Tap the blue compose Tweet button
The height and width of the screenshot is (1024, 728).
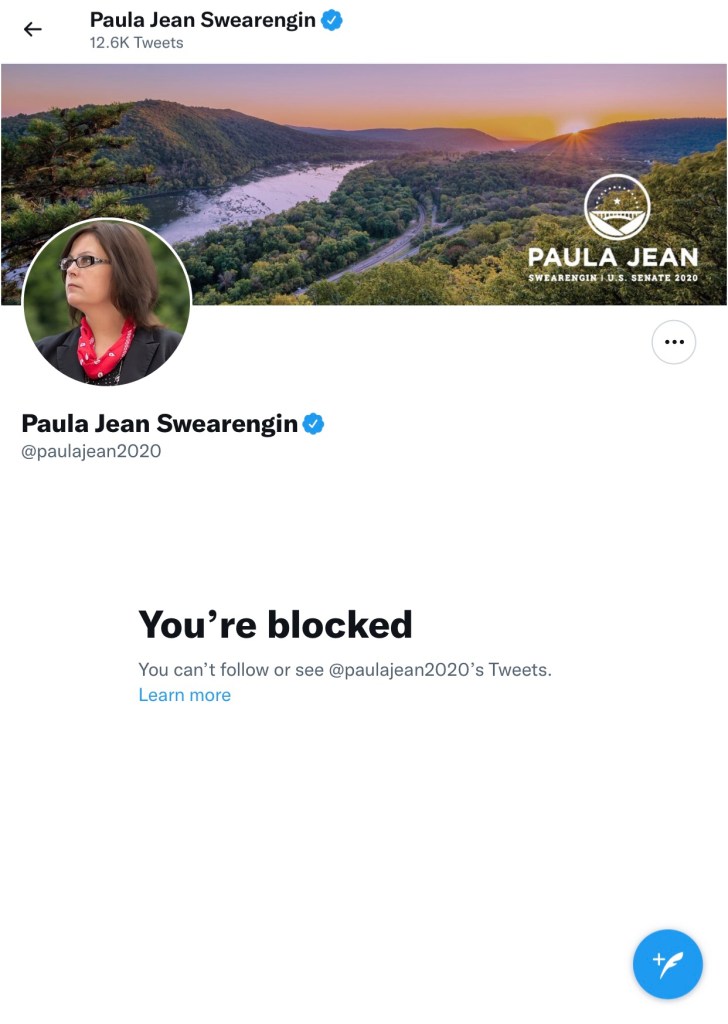pyautogui.click(x=667, y=964)
